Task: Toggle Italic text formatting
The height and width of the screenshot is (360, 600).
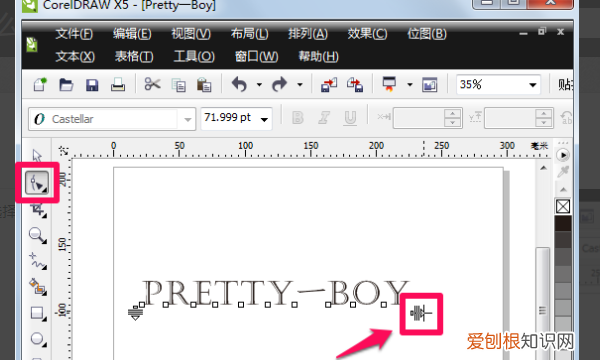Action: pyautogui.click(x=324, y=118)
